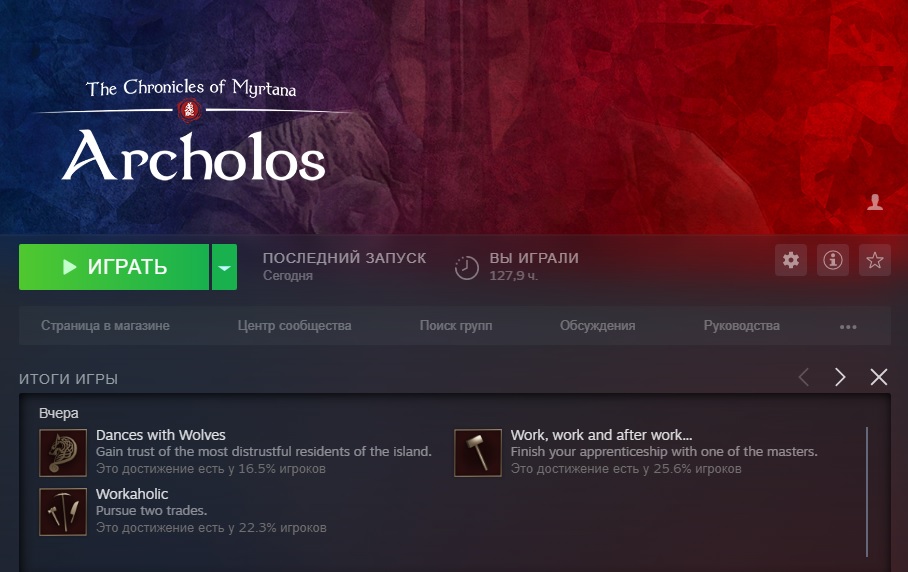This screenshot has height=572, width=908.
Task: Open Страница в магазине link
Action: [x=105, y=326]
